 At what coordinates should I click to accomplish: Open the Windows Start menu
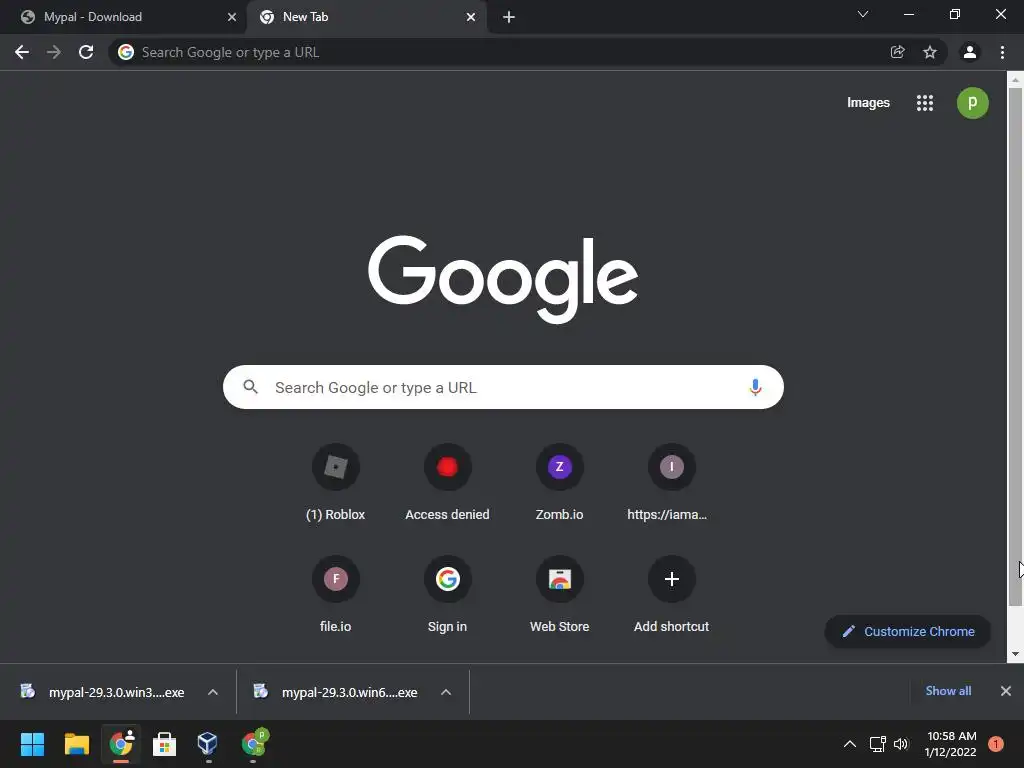(x=33, y=744)
